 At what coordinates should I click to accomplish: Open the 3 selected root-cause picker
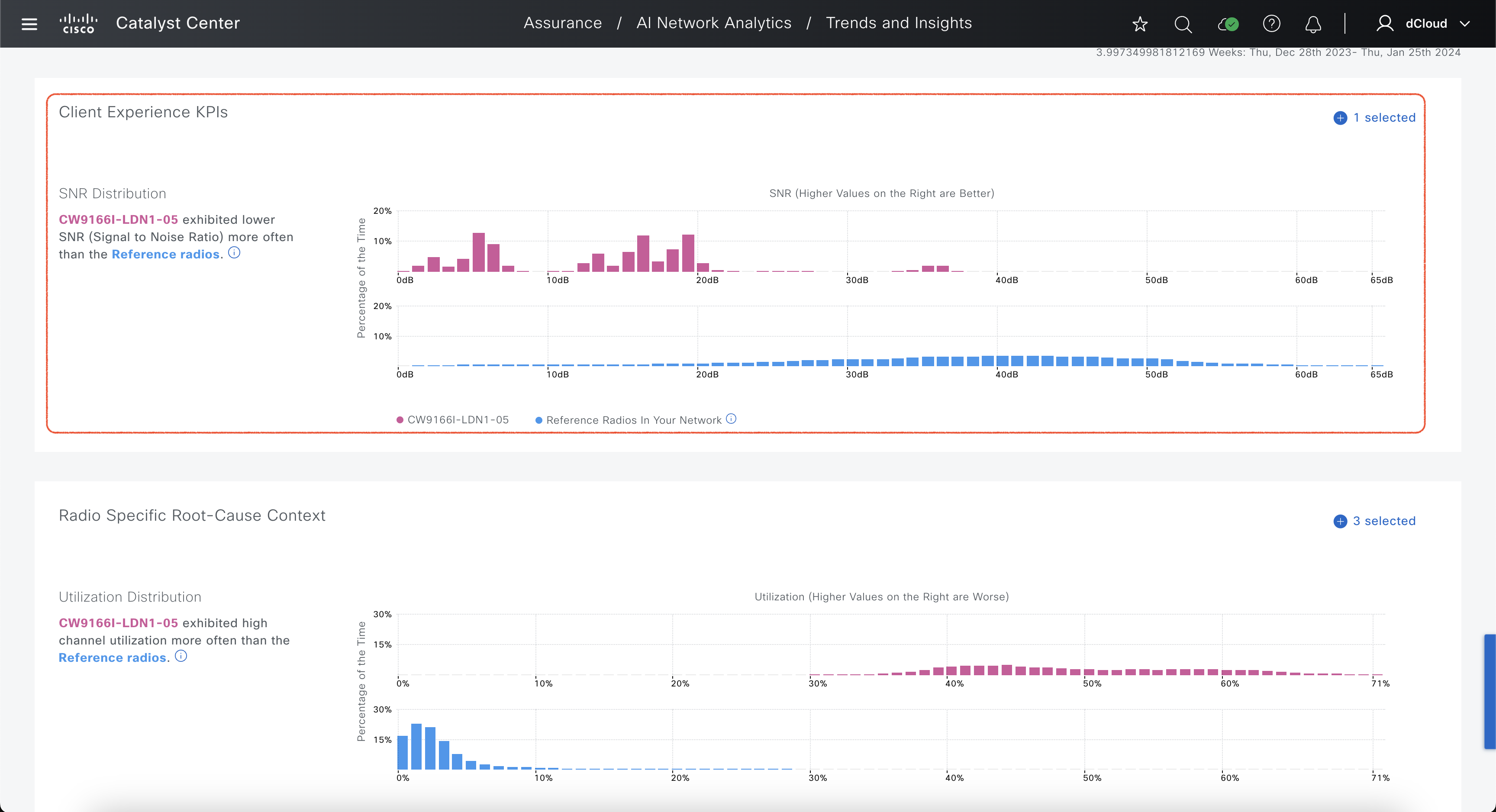tap(1384, 521)
